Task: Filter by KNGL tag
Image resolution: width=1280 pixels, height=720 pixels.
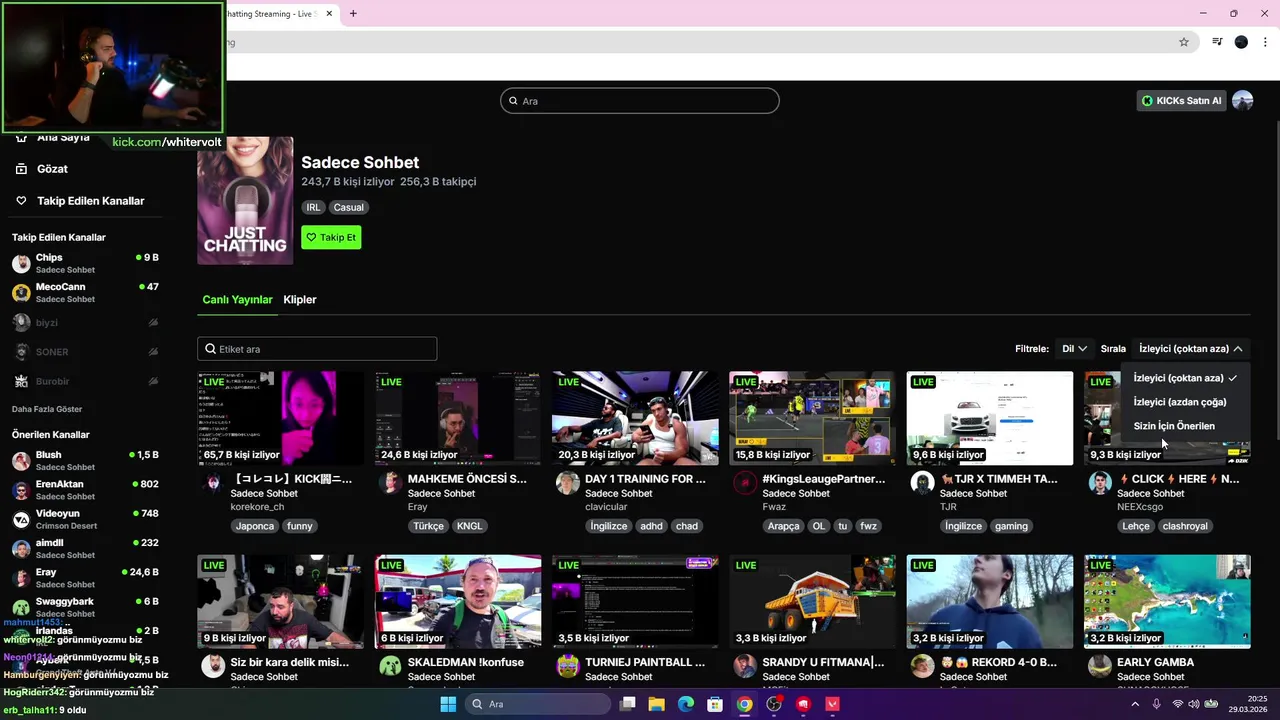Action: [469, 526]
